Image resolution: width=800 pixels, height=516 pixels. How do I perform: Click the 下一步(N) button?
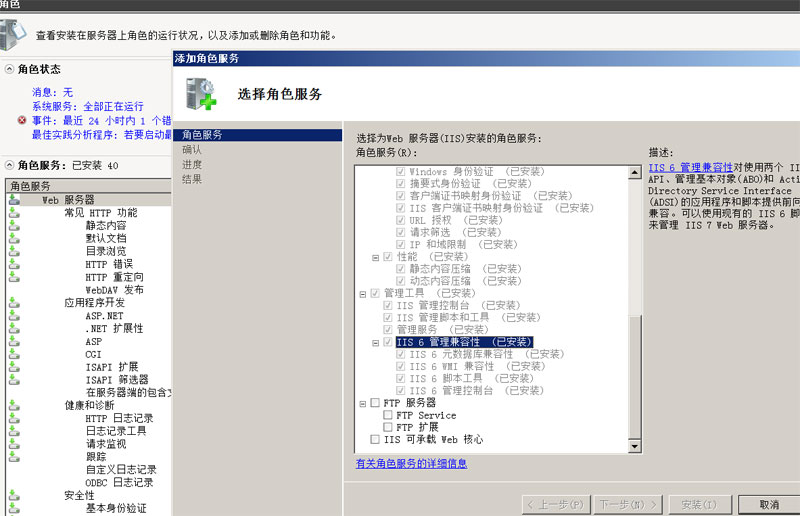pos(627,505)
